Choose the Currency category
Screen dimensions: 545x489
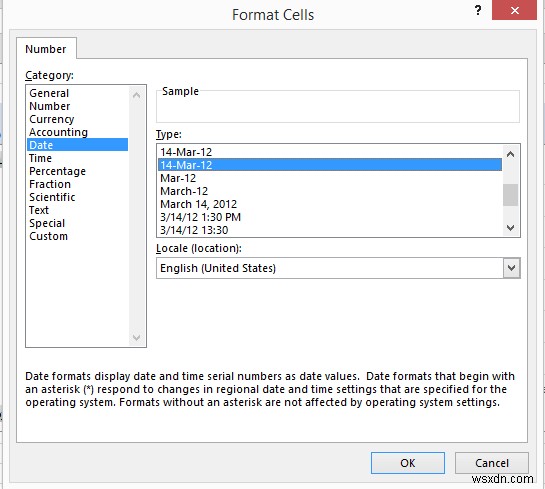[51, 119]
